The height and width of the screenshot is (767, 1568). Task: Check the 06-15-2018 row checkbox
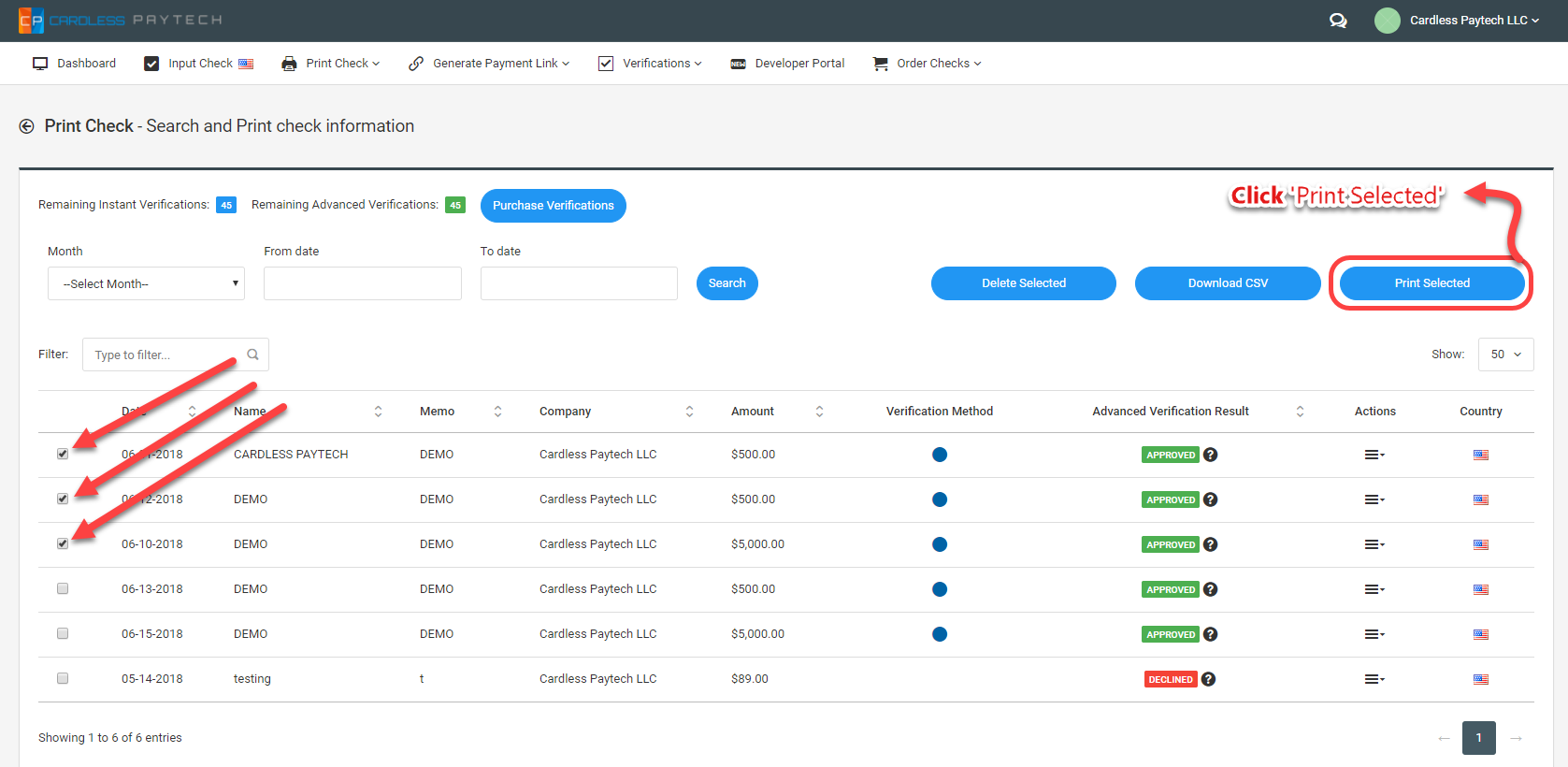(63, 633)
